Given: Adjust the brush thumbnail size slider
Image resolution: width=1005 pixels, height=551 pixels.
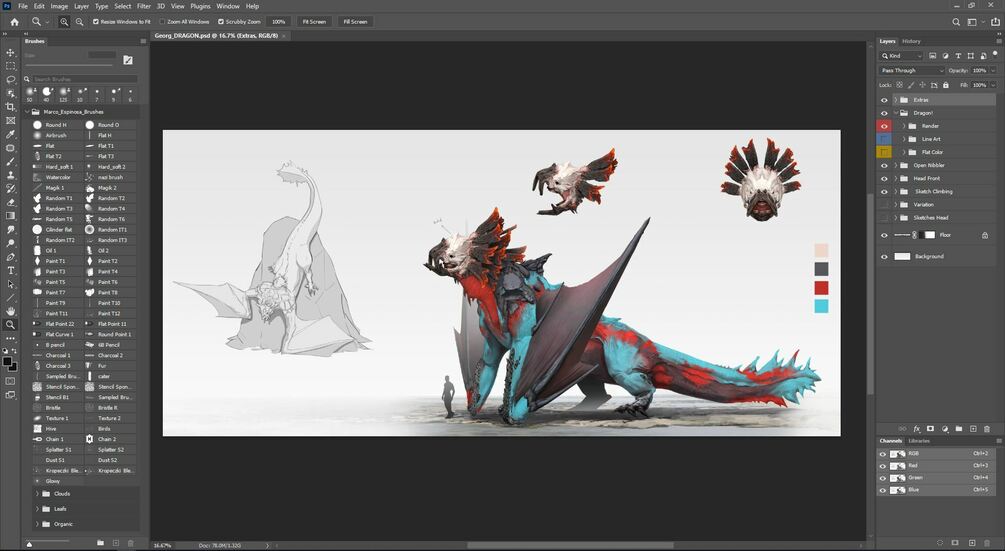Looking at the screenshot, I should coord(29,544).
